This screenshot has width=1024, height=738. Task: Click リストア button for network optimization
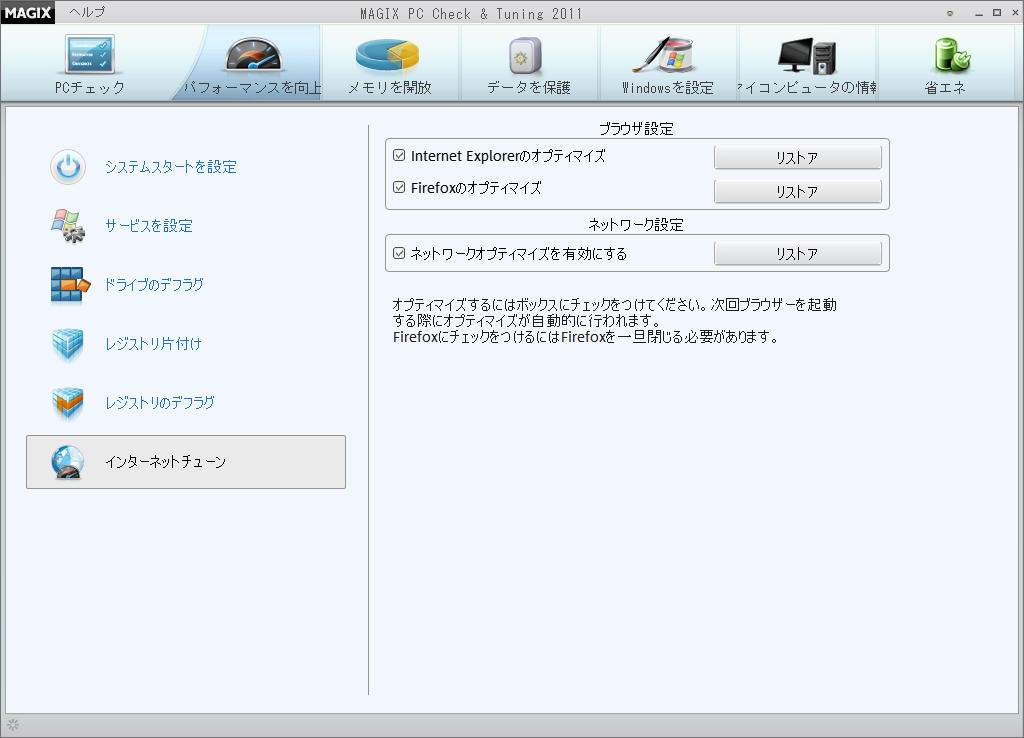point(797,253)
